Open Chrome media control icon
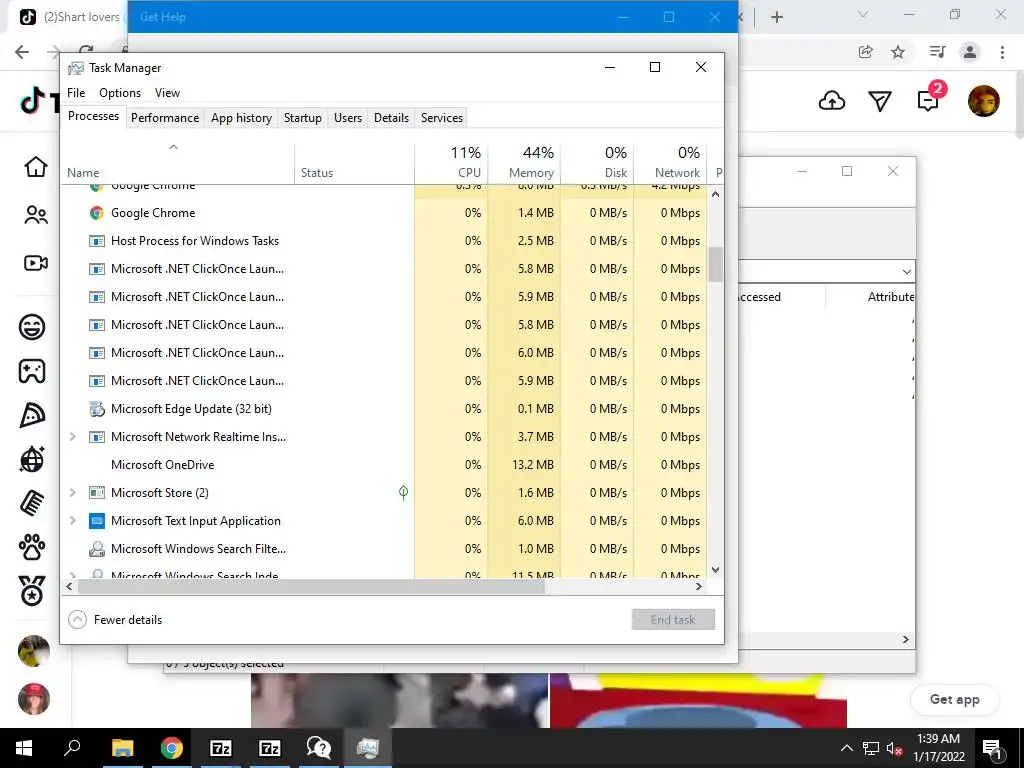The width and height of the screenshot is (1024, 768). pos(937,52)
